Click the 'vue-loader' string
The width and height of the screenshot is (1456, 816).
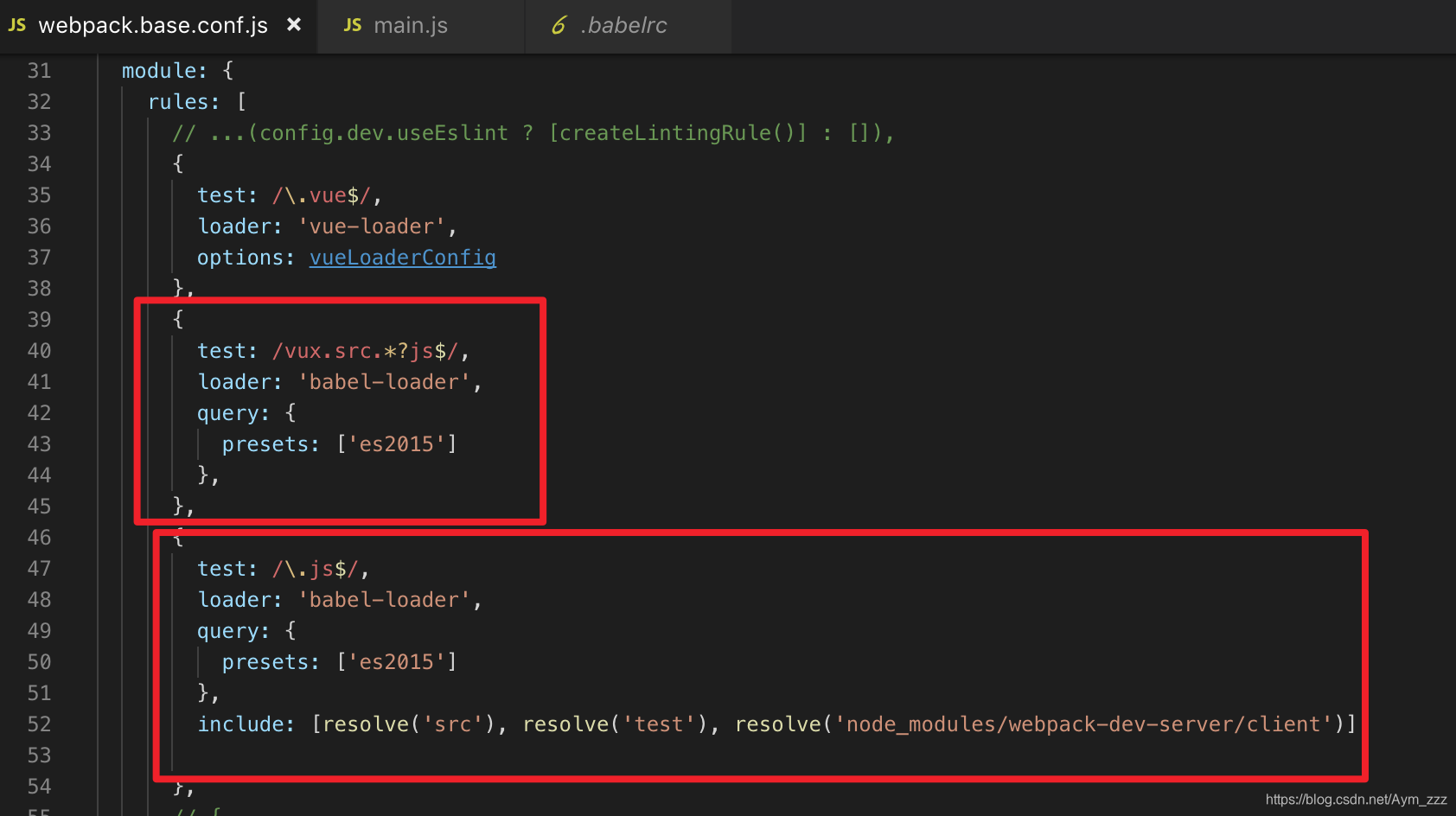click(x=372, y=226)
